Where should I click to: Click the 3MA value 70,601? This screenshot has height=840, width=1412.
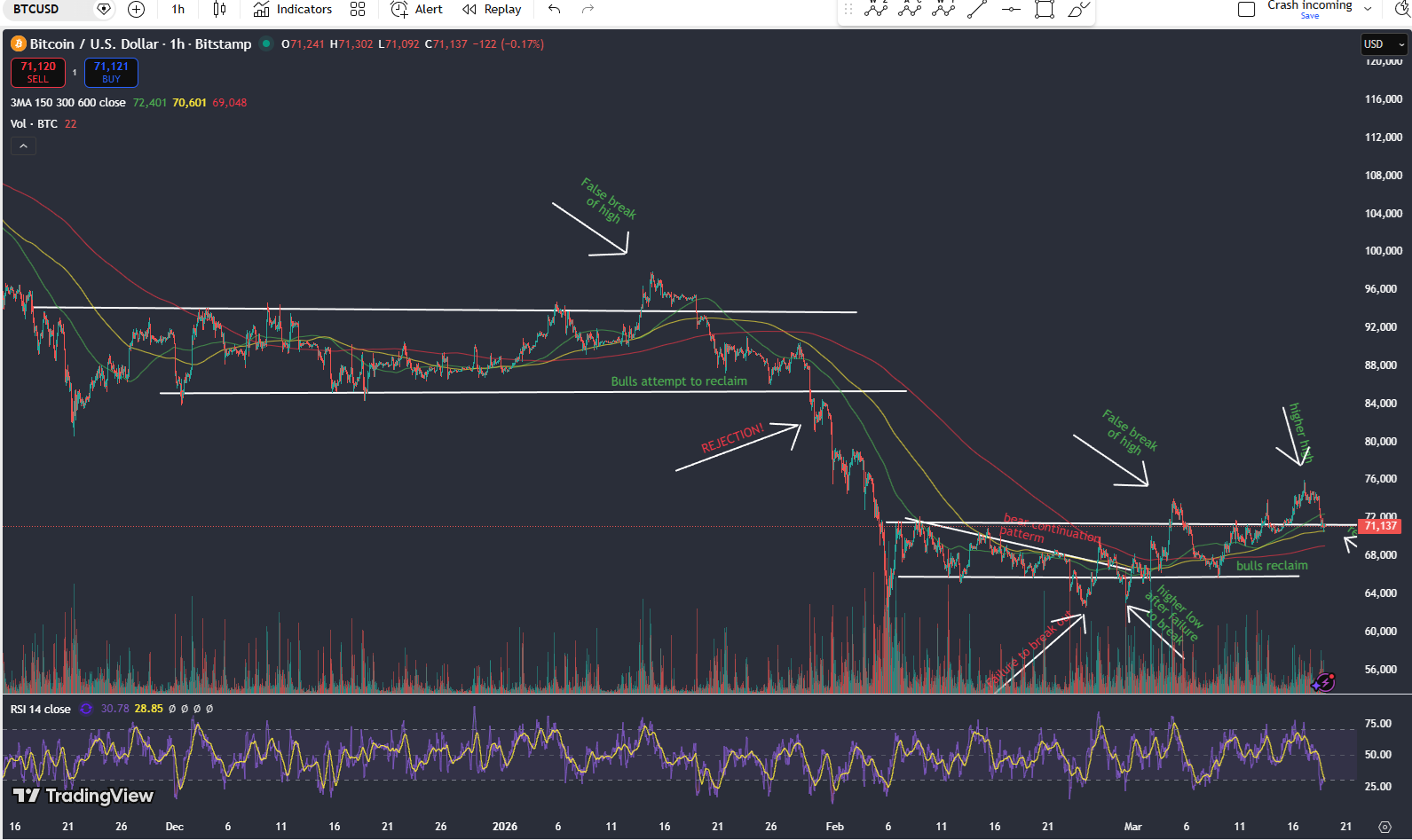click(189, 103)
